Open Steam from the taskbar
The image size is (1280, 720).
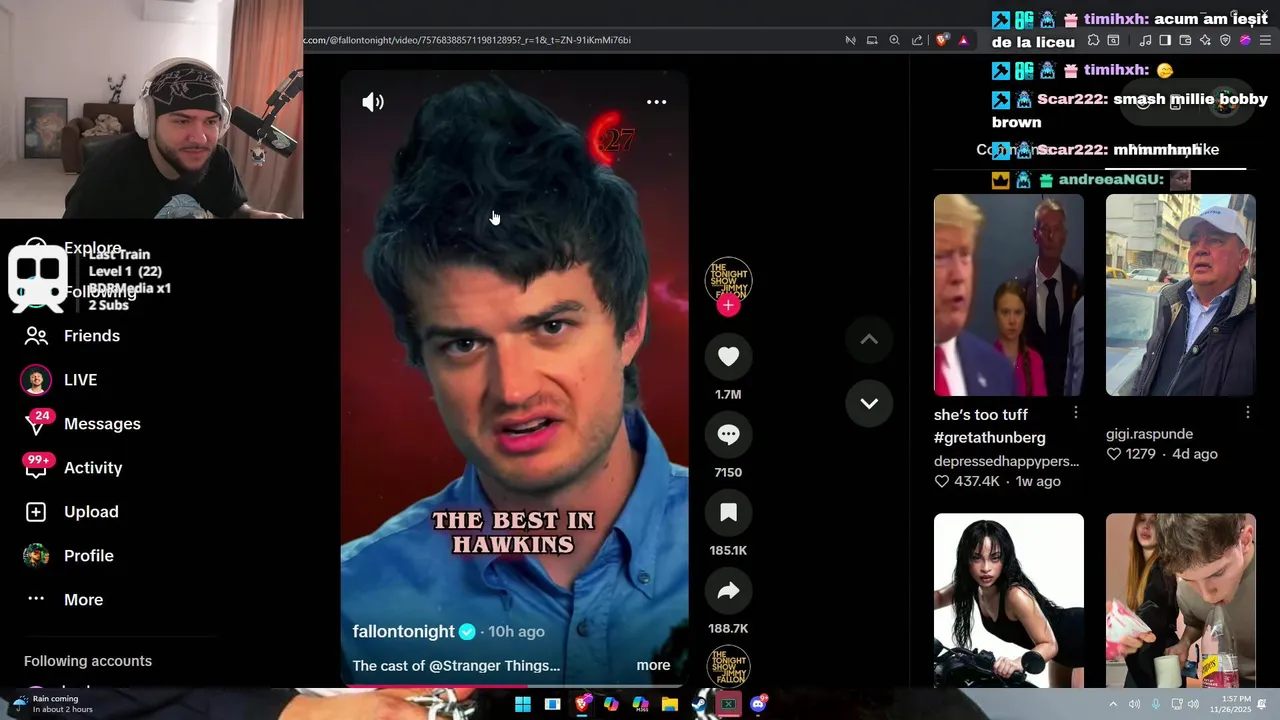[x=699, y=704]
